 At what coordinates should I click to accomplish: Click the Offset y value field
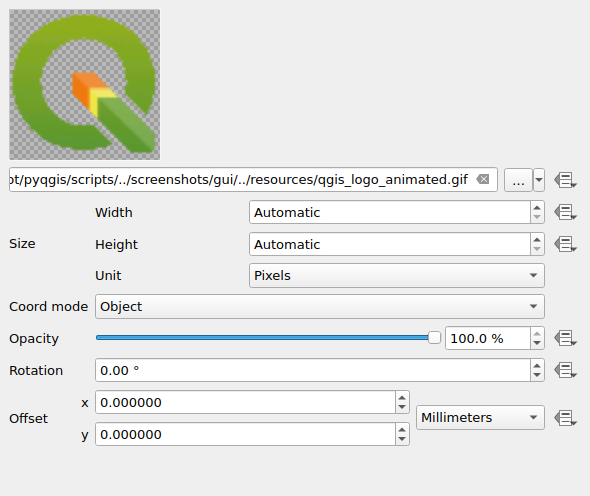pyautogui.click(x=245, y=434)
